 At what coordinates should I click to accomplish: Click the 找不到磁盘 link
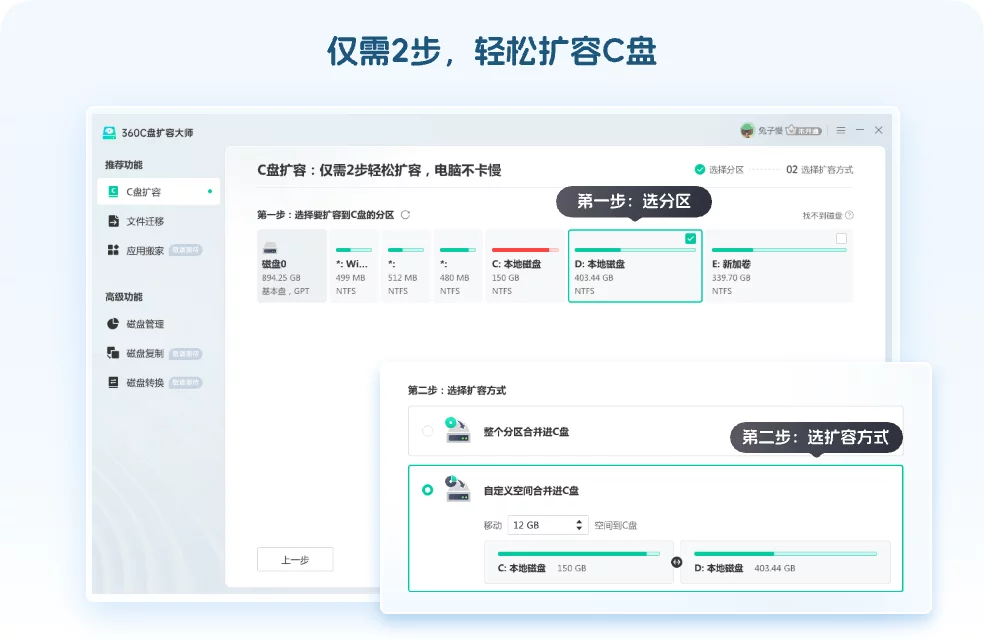[822, 215]
